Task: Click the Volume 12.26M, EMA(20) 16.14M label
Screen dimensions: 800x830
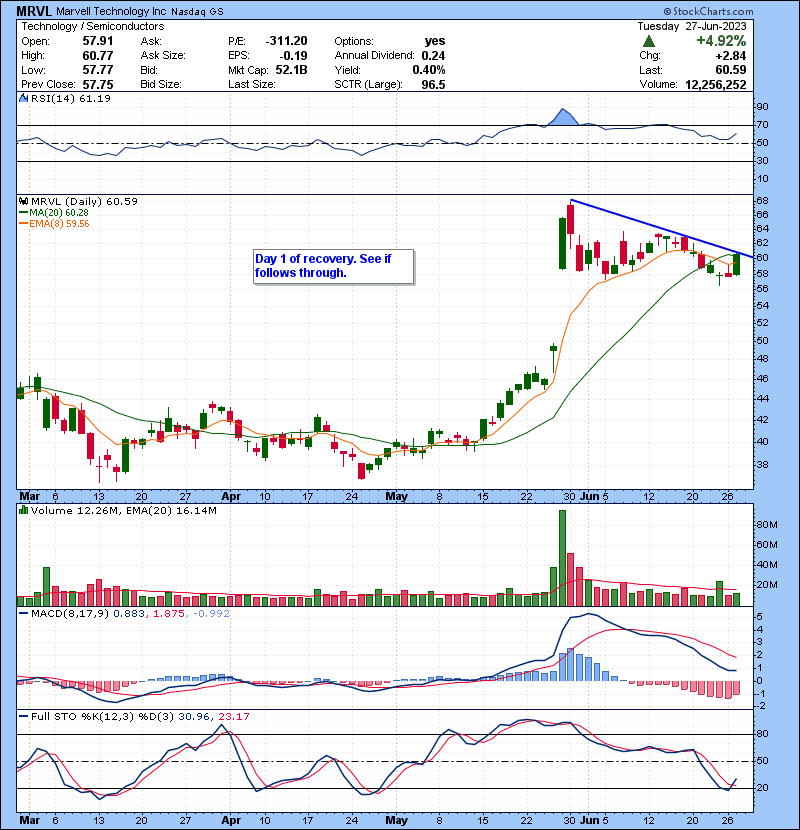Action: point(123,510)
